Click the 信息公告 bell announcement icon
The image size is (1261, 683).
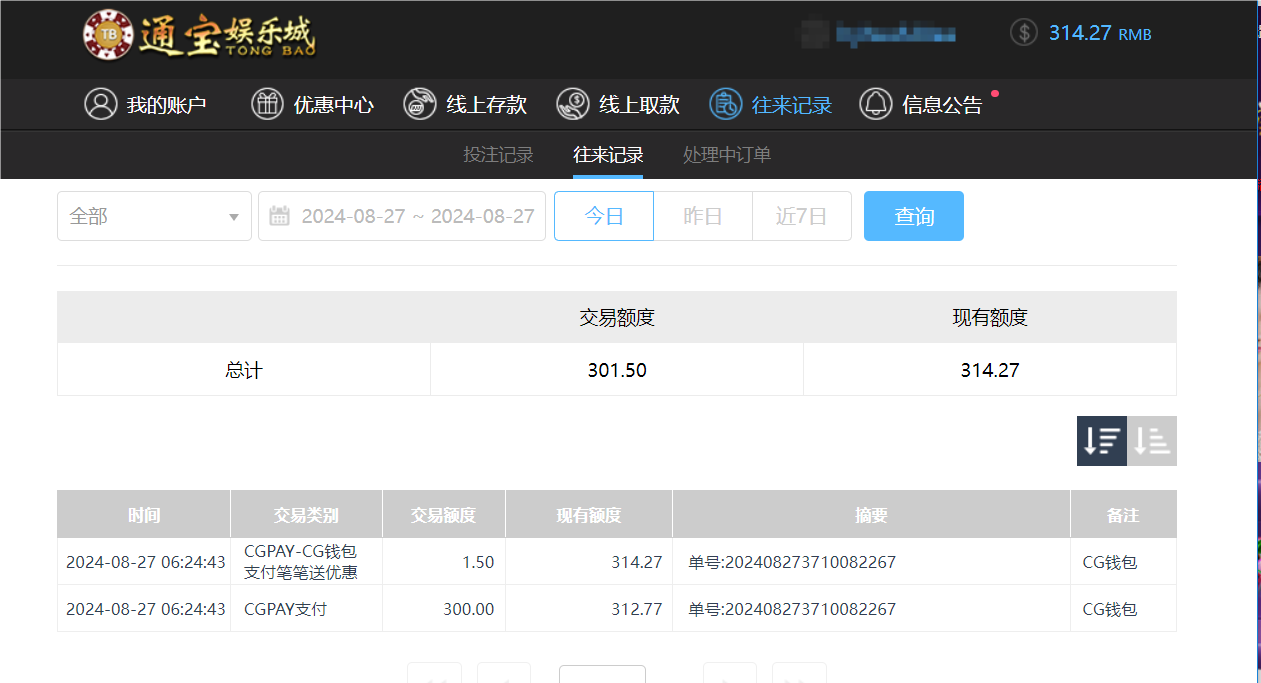pos(875,103)
